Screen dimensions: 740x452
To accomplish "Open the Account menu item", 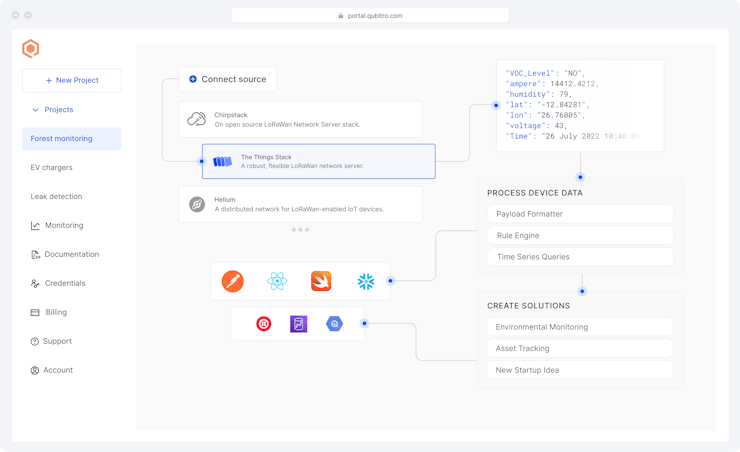I will pyautogui.click(x=58, y=370).
